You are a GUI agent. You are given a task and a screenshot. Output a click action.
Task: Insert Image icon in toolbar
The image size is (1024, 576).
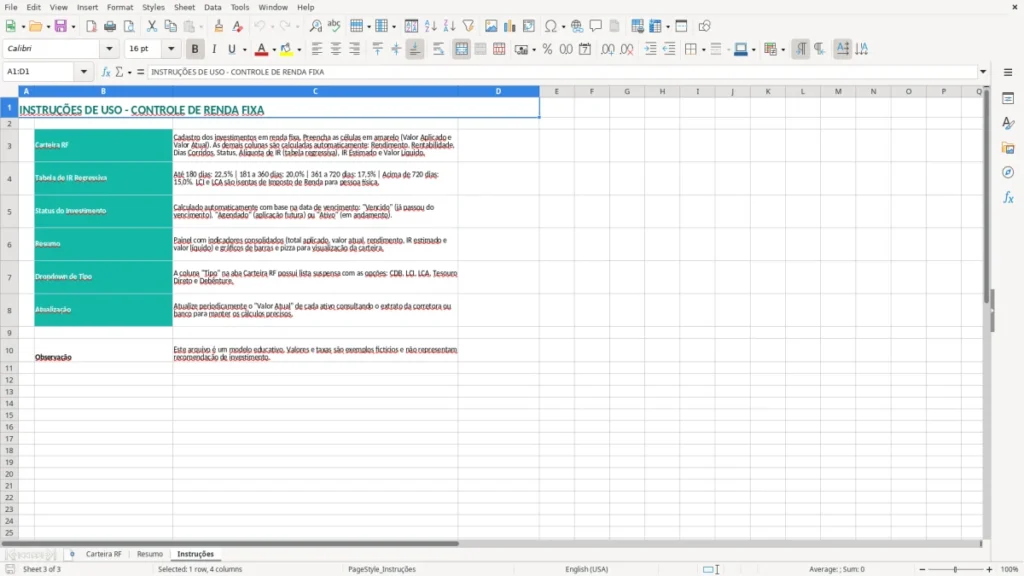click(491, 26)
